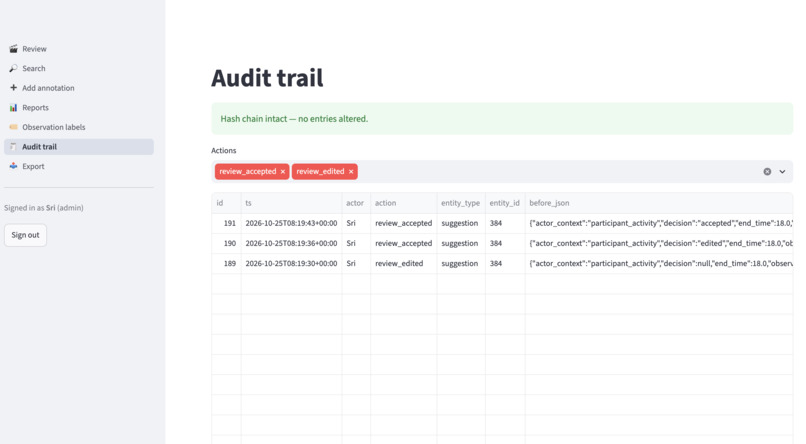Image resolution: width=806 pixels, height=444 pixels.
Task: Click entity_id 384 in row 189
Action: point(505,263)
